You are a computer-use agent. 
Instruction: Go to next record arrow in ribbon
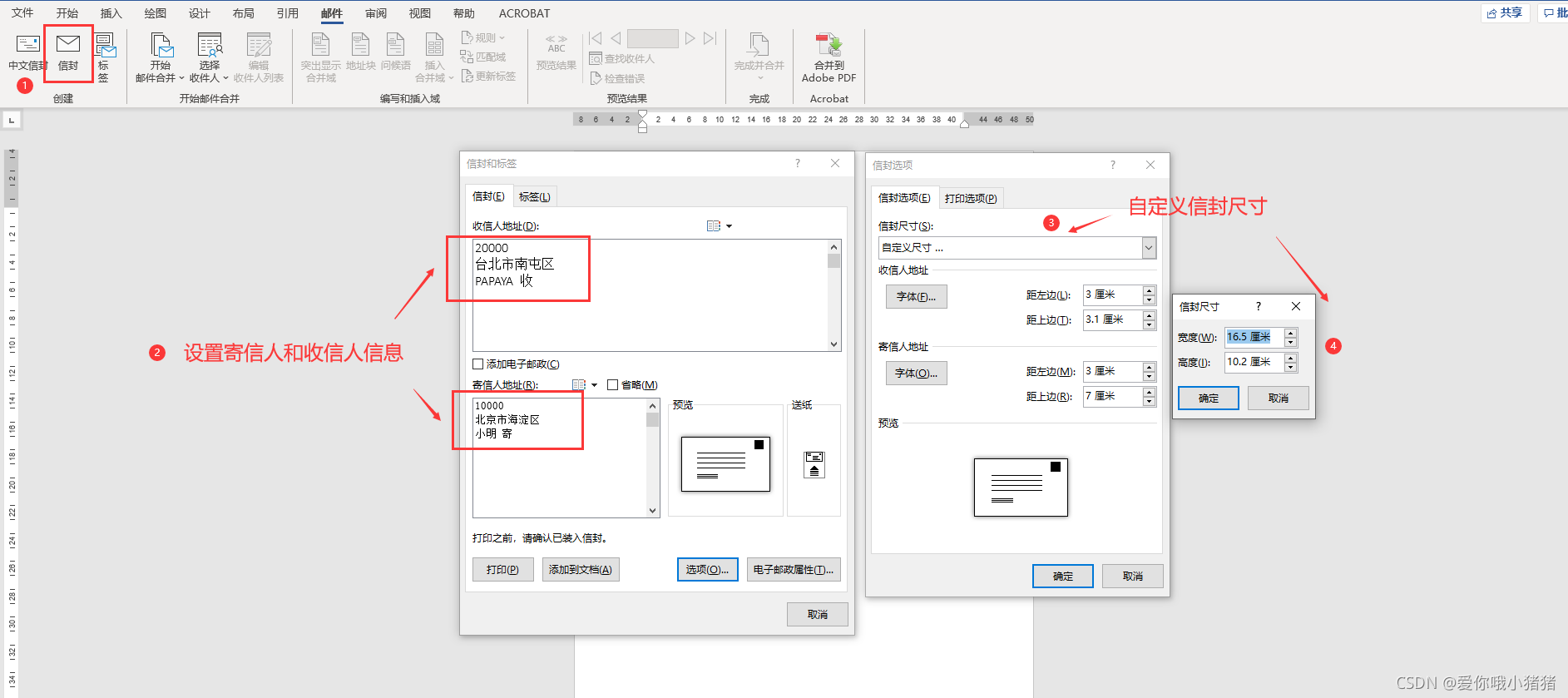click(x=690, y=38)
